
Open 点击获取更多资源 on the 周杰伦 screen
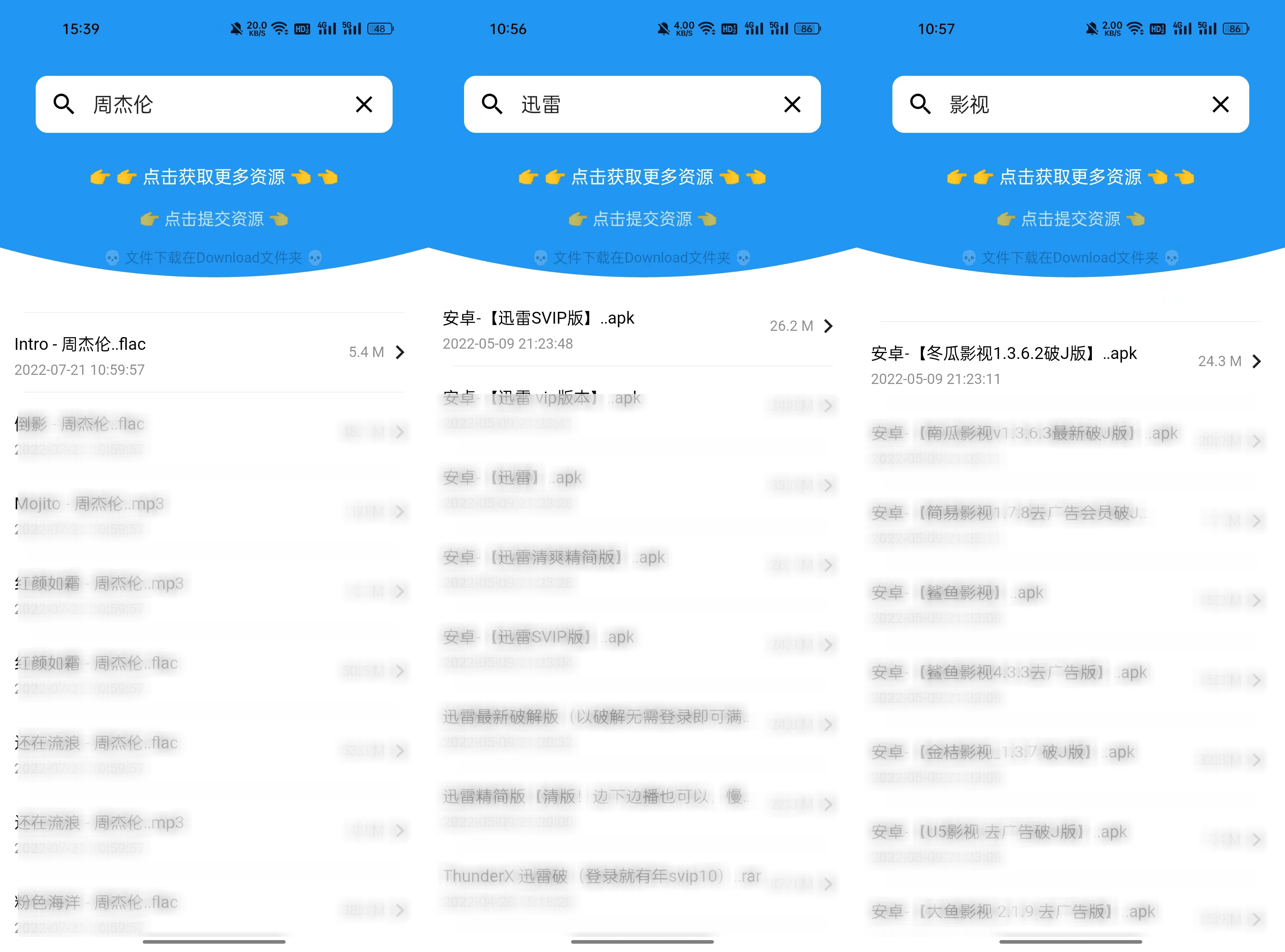[214, 177]
